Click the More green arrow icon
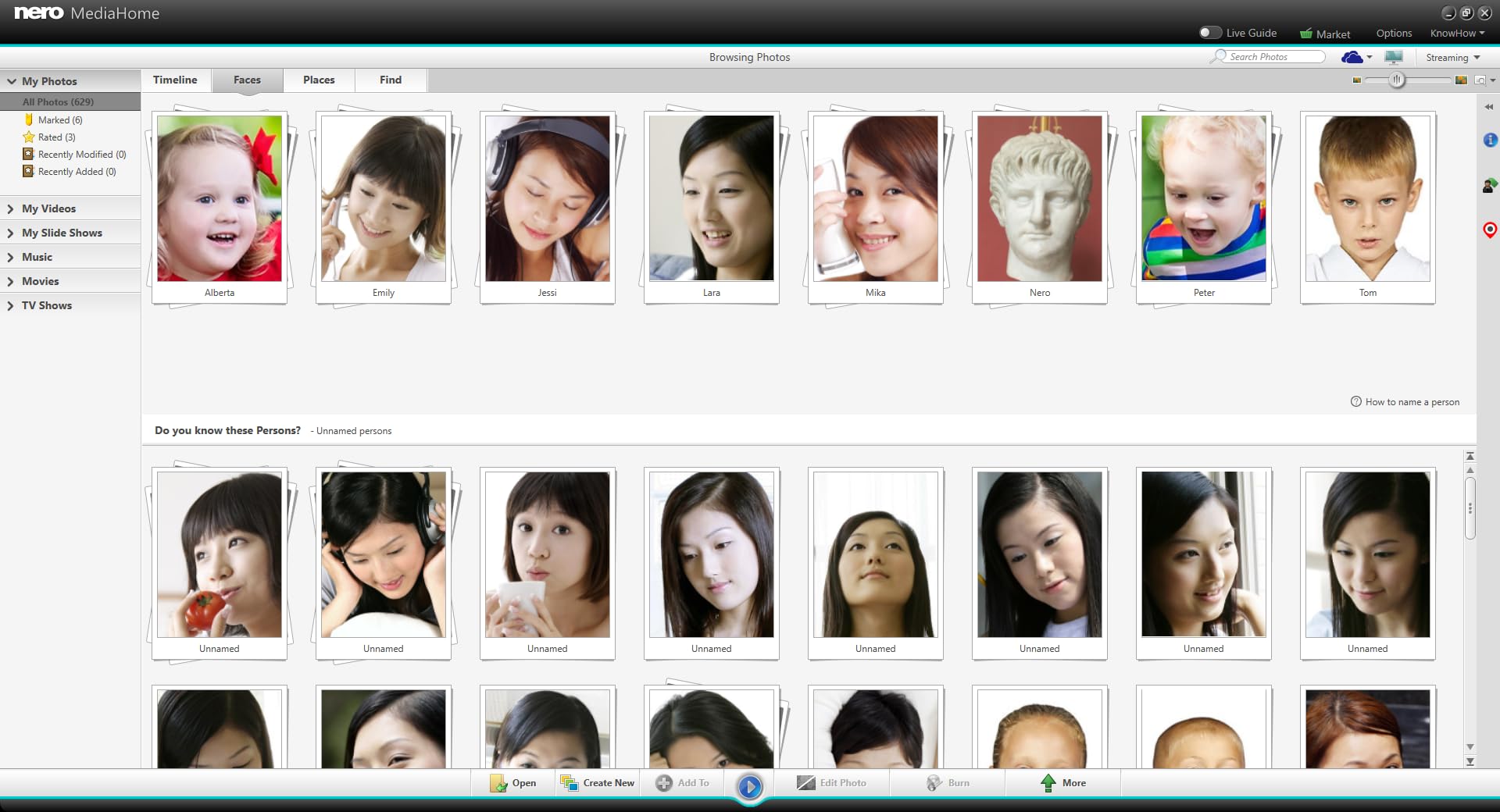The image size is (1500, 812). coord(1048,783)
